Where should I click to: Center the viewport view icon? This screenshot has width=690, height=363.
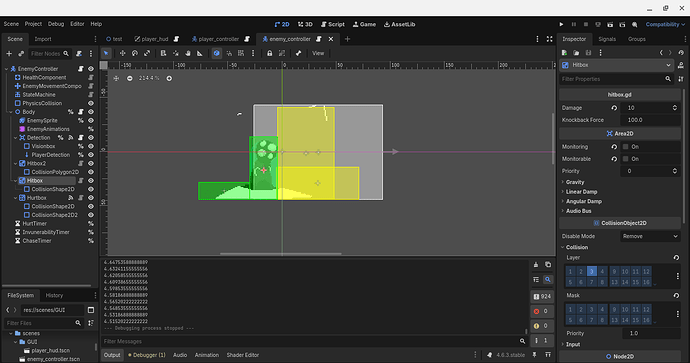(116, 78)
